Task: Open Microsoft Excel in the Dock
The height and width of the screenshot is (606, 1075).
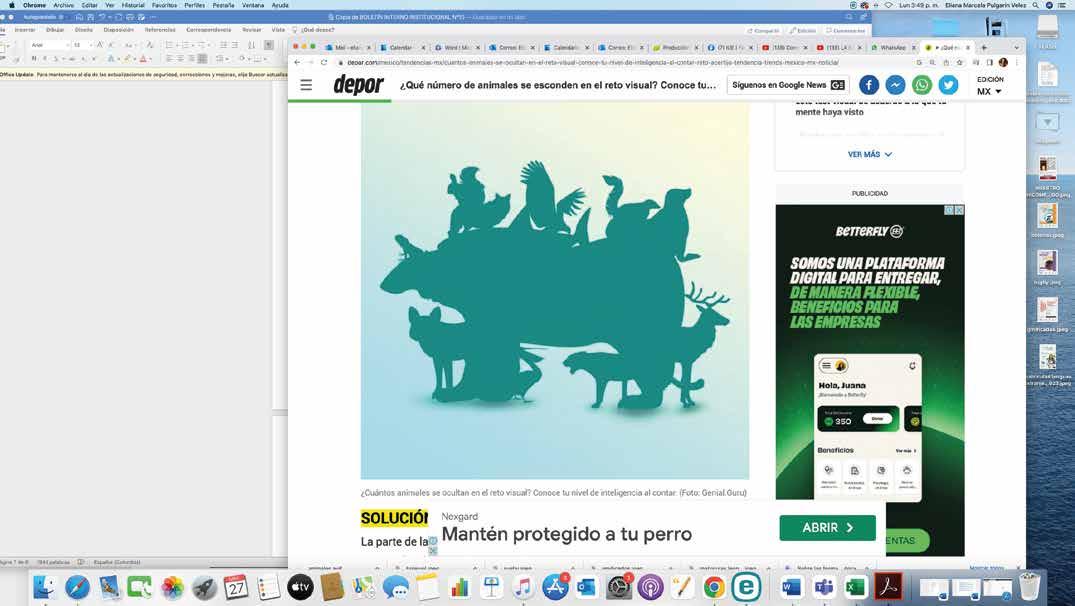Action: click(x=856, y=587)
